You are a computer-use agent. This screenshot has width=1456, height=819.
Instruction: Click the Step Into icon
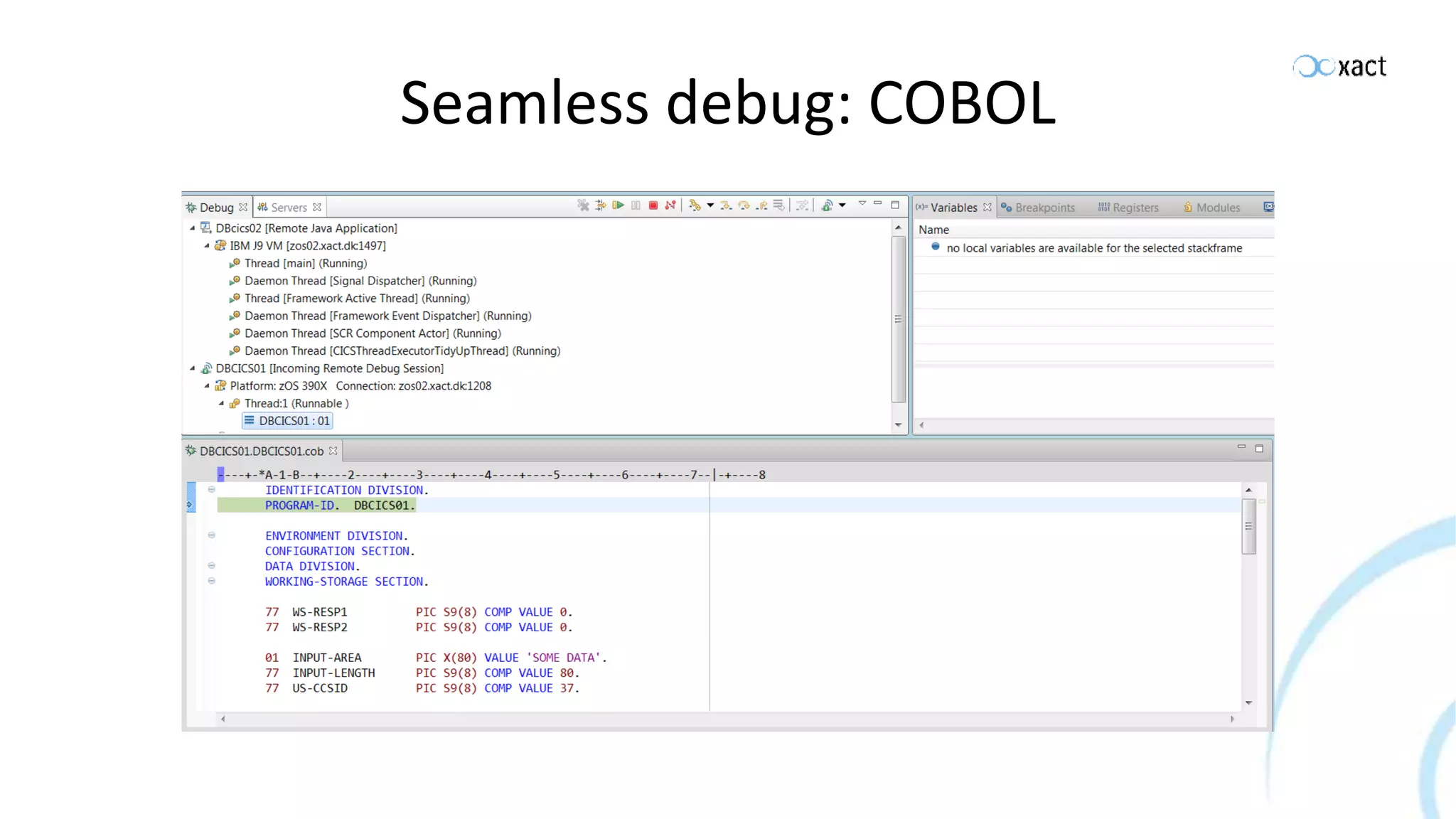point(726,205)
